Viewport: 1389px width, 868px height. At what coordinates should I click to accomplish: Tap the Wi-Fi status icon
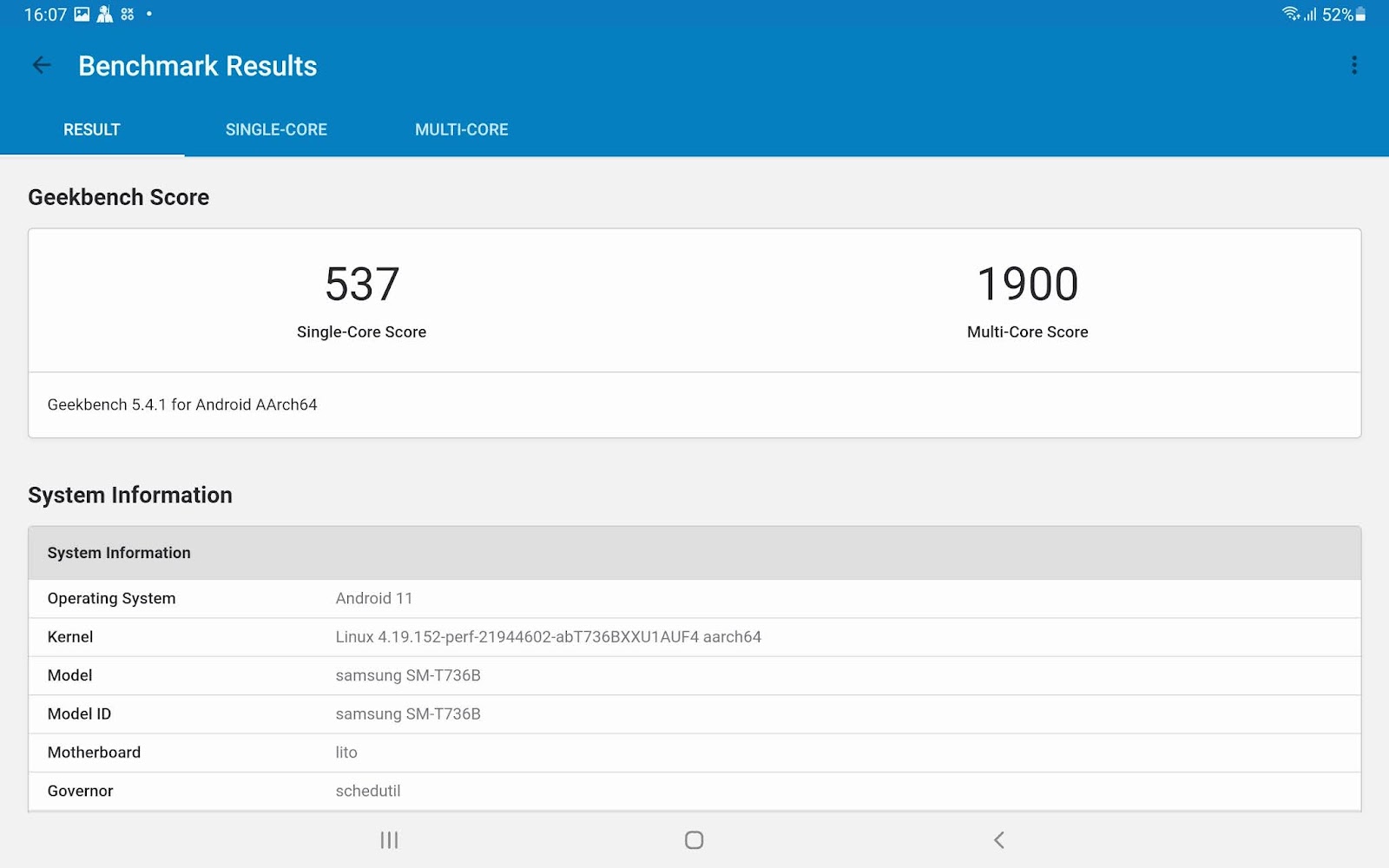point(1291,14)
